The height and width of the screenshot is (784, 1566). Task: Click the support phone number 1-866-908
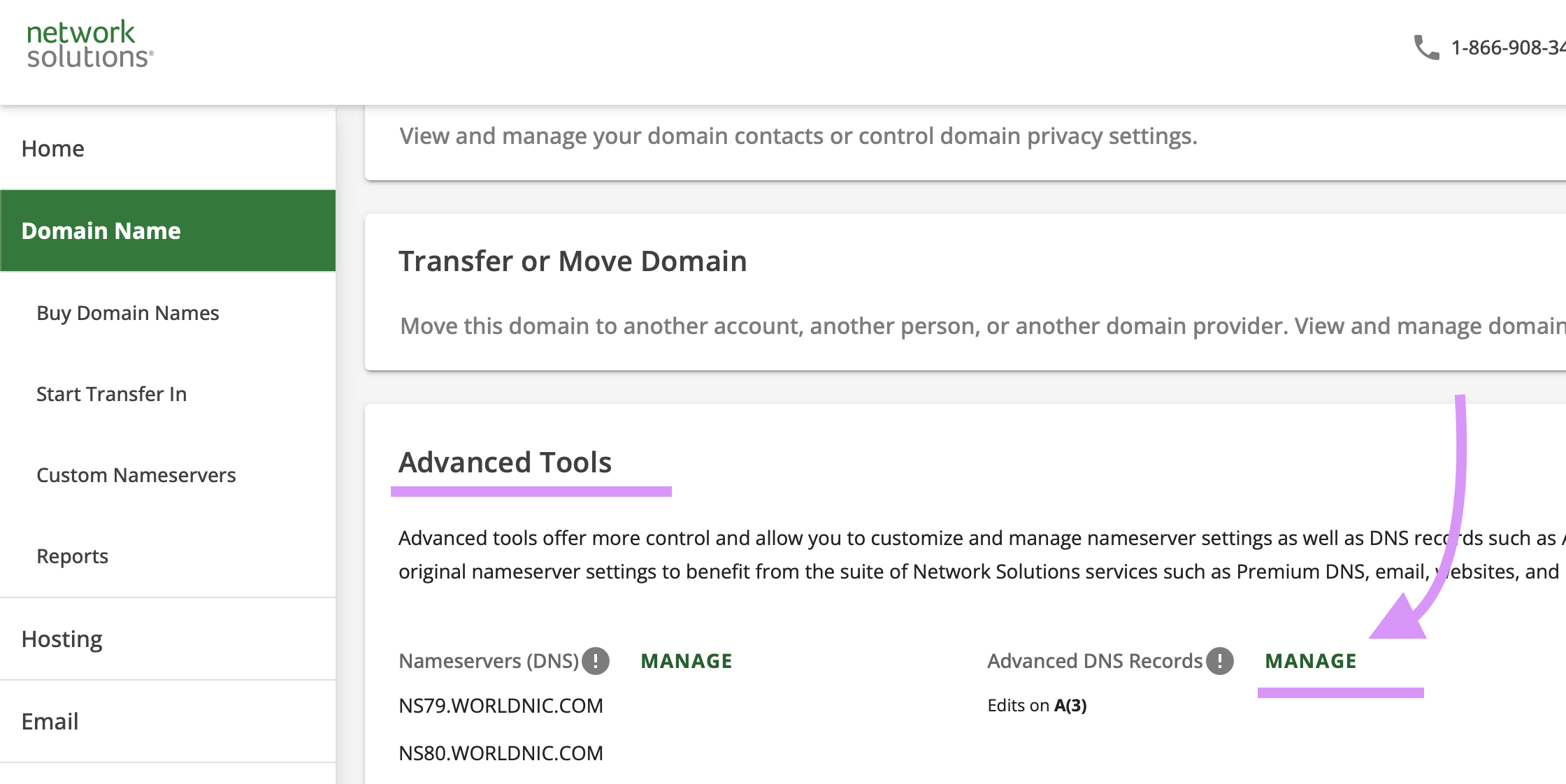tap(1508, 48)
